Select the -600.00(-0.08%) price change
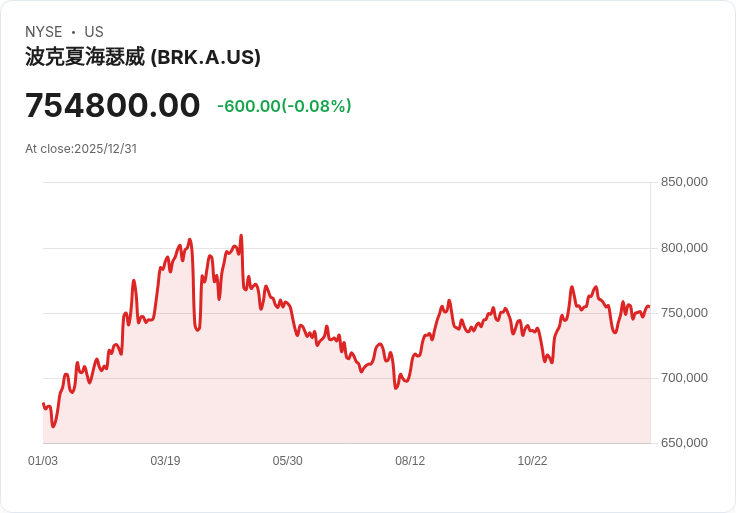The image size is (736, 513). [284, 106]
